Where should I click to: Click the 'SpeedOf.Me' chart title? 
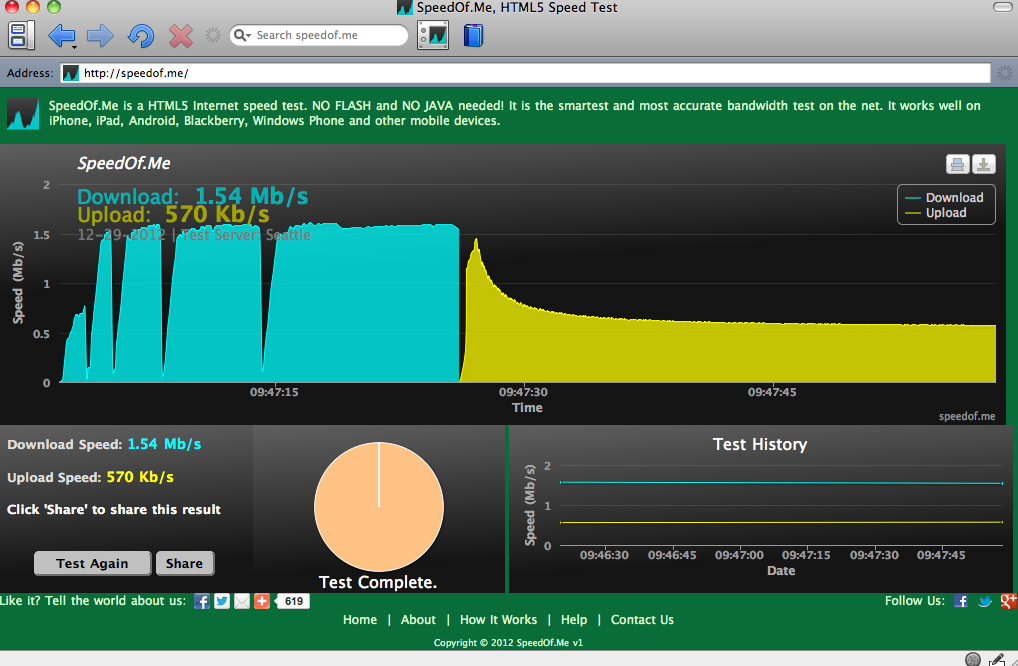(x=124, y=164)
